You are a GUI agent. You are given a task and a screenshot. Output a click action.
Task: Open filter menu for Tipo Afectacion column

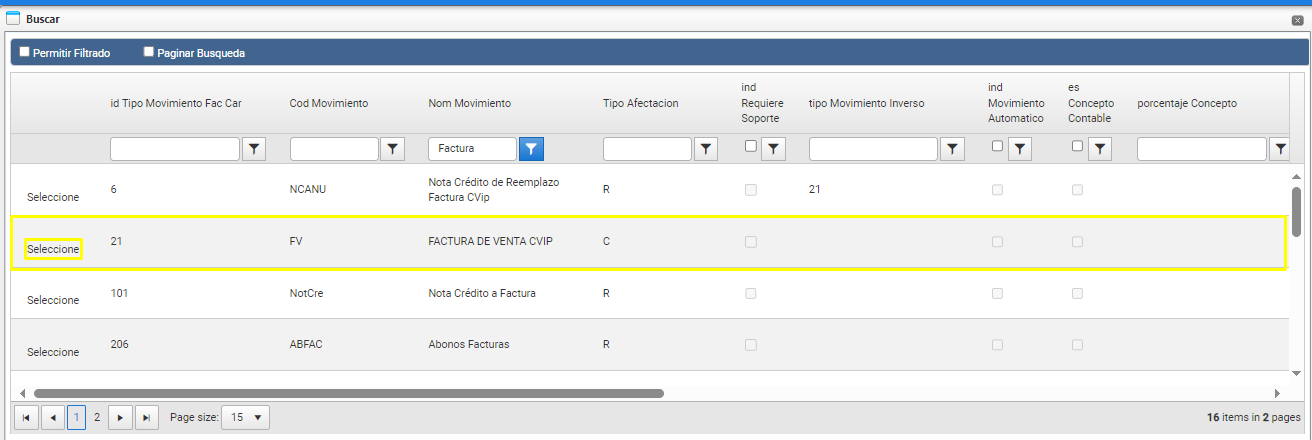point(707,149)
